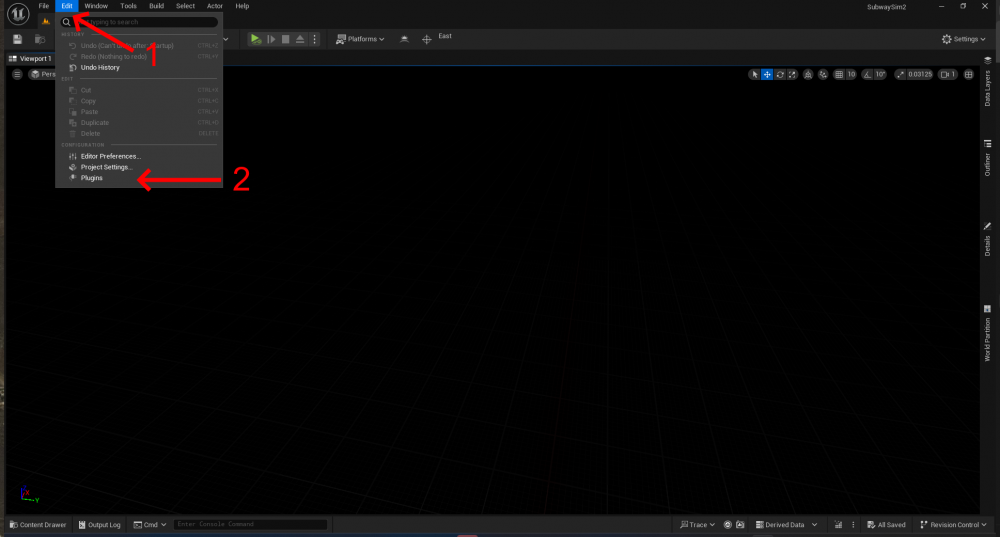Click the Select objects cursor tool
Screen dimensions: 1000x537
coord(755,74)
